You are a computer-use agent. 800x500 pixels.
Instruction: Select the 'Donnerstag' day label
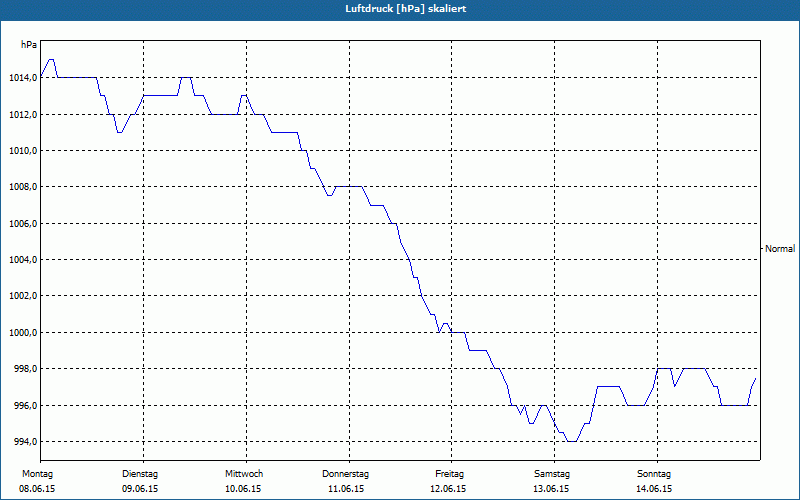coord(346,473)
